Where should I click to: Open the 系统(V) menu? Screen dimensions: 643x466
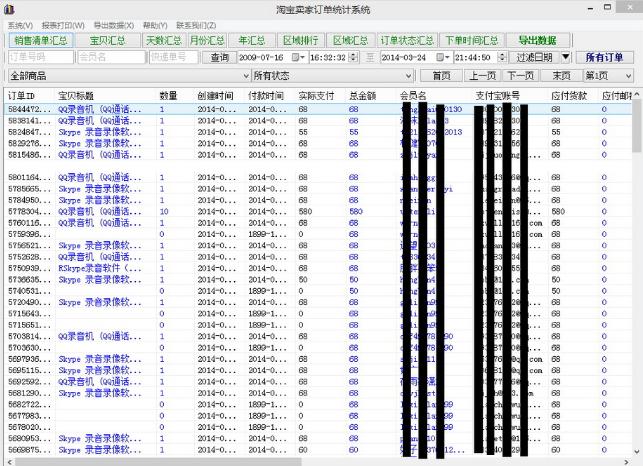point(20,25)
